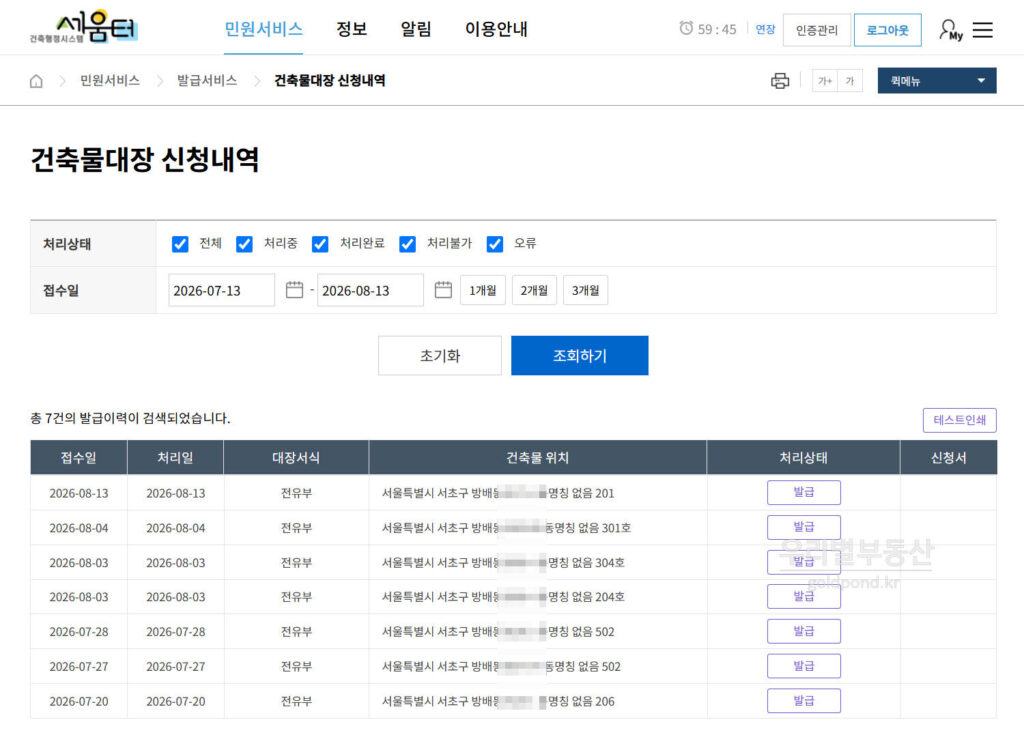The width and height of the screenshot is (1024, 737).
Task: Open calendar for end date
Action: 443,290
